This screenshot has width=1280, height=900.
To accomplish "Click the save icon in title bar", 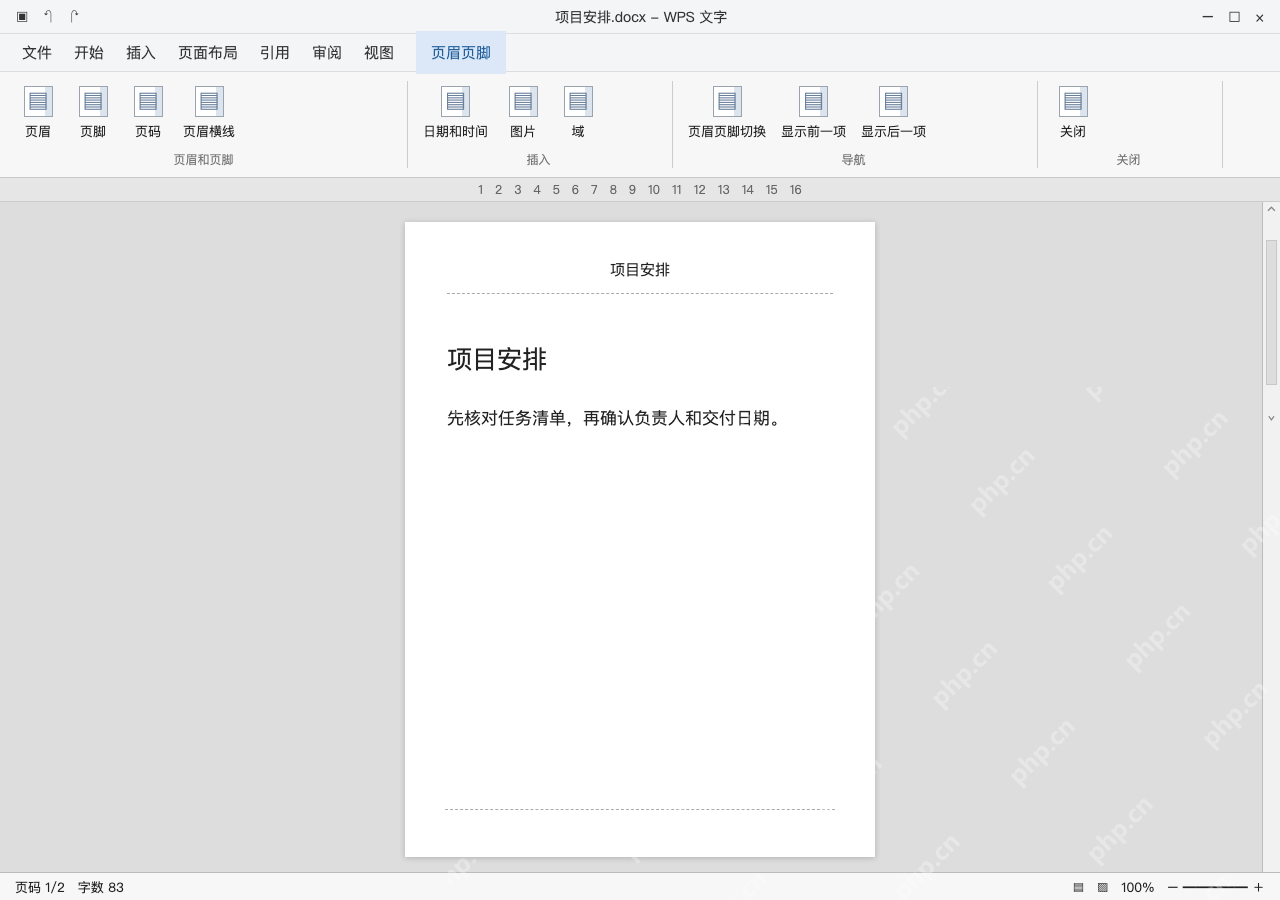I will [22, 16].
